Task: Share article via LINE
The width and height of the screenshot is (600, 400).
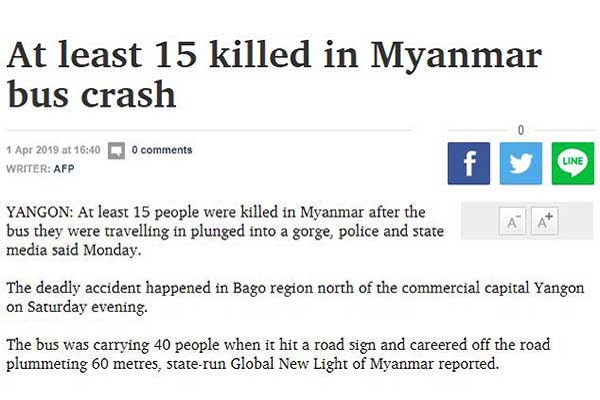Action: click(572, 163)
